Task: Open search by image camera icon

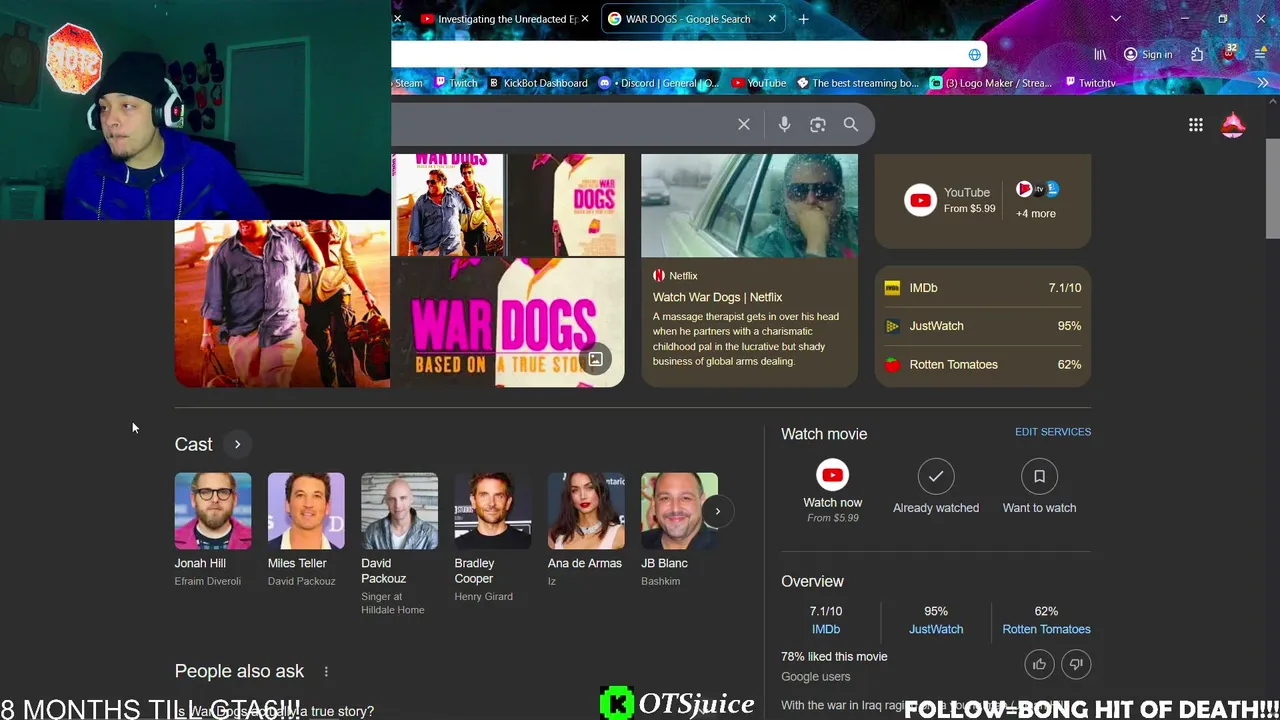Action: point(818,125)
